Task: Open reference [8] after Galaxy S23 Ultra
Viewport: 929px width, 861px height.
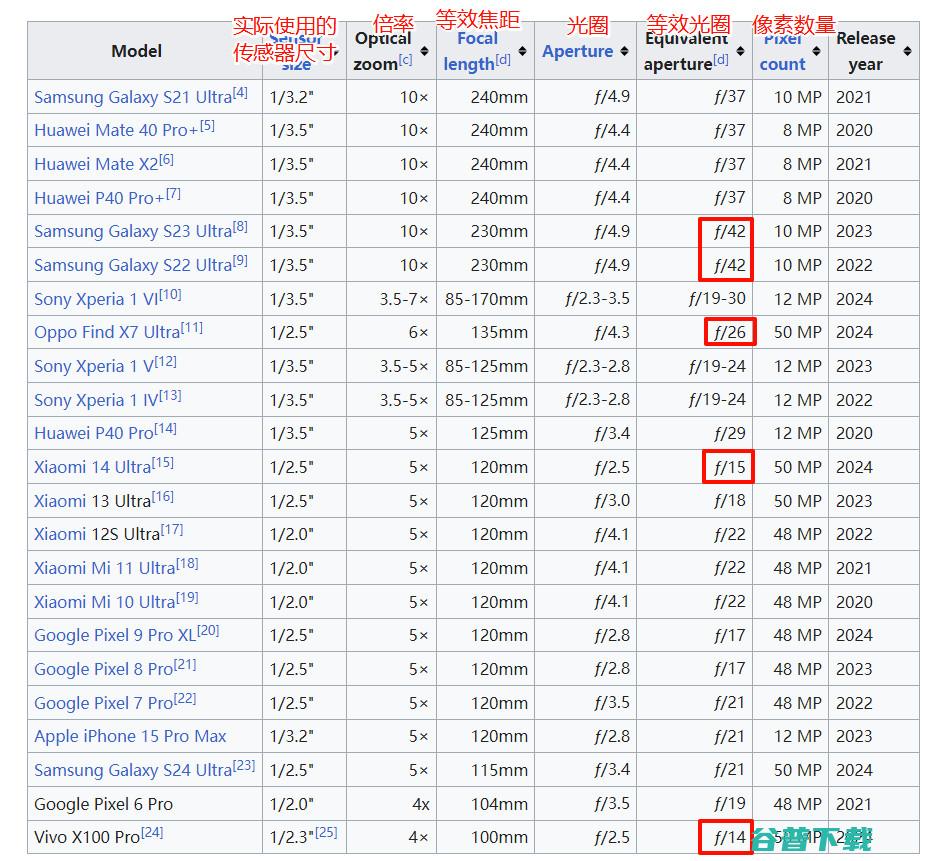Action: point(240,226)
